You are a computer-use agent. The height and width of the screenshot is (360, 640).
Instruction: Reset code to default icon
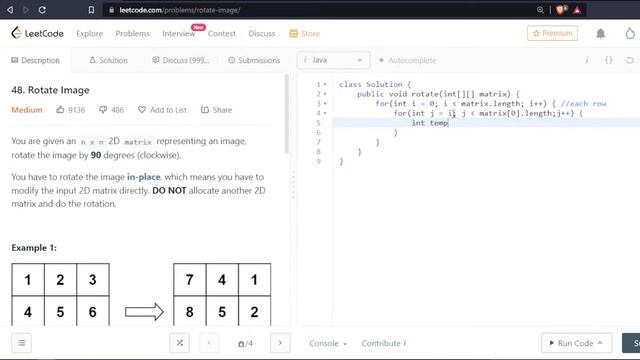click(630, 60)
